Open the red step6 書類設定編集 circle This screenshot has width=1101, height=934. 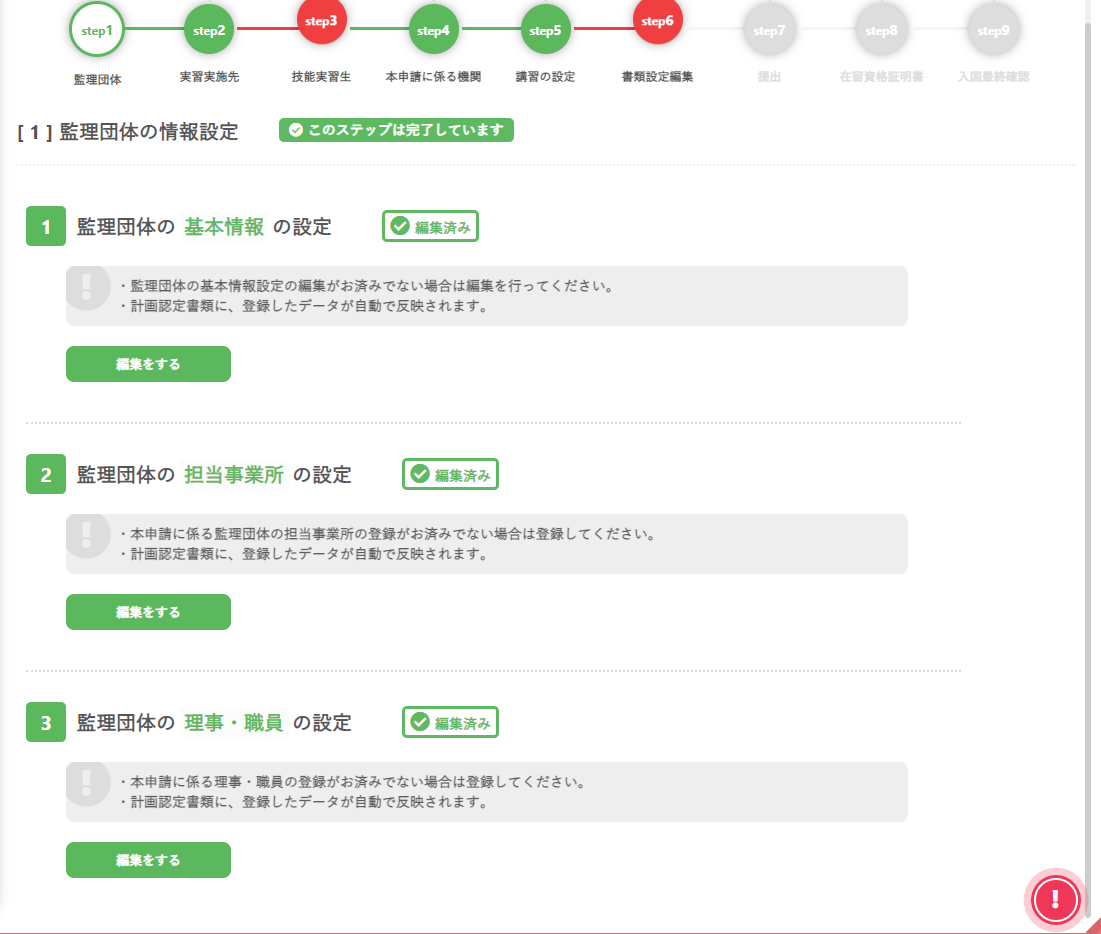click(658, 22)
